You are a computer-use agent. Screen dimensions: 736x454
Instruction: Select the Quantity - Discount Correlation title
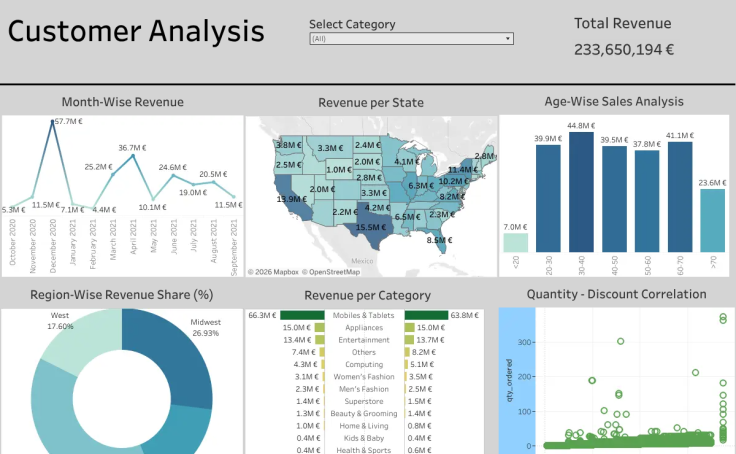pyautogui.click(x=616, y=294)
